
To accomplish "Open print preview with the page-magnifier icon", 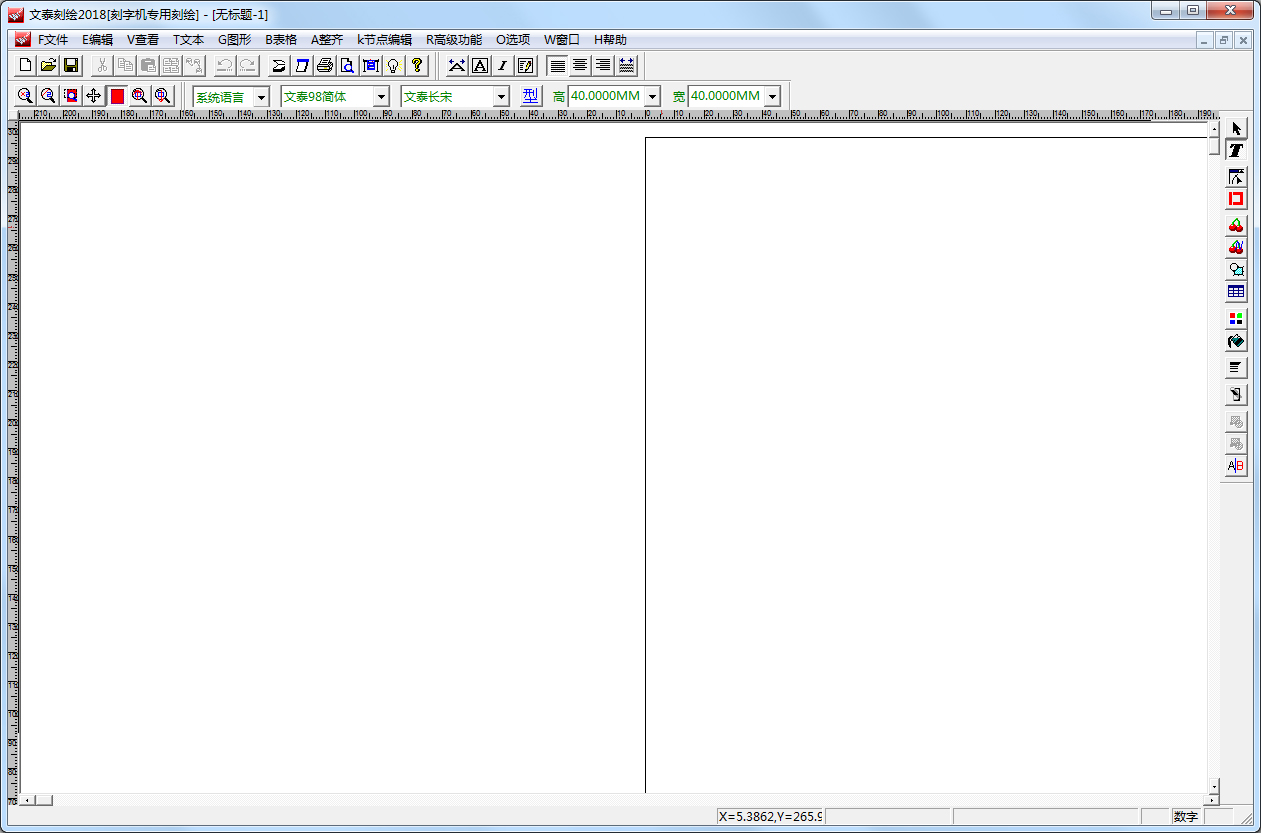I will pyautogui.click(x=347, y=66).
